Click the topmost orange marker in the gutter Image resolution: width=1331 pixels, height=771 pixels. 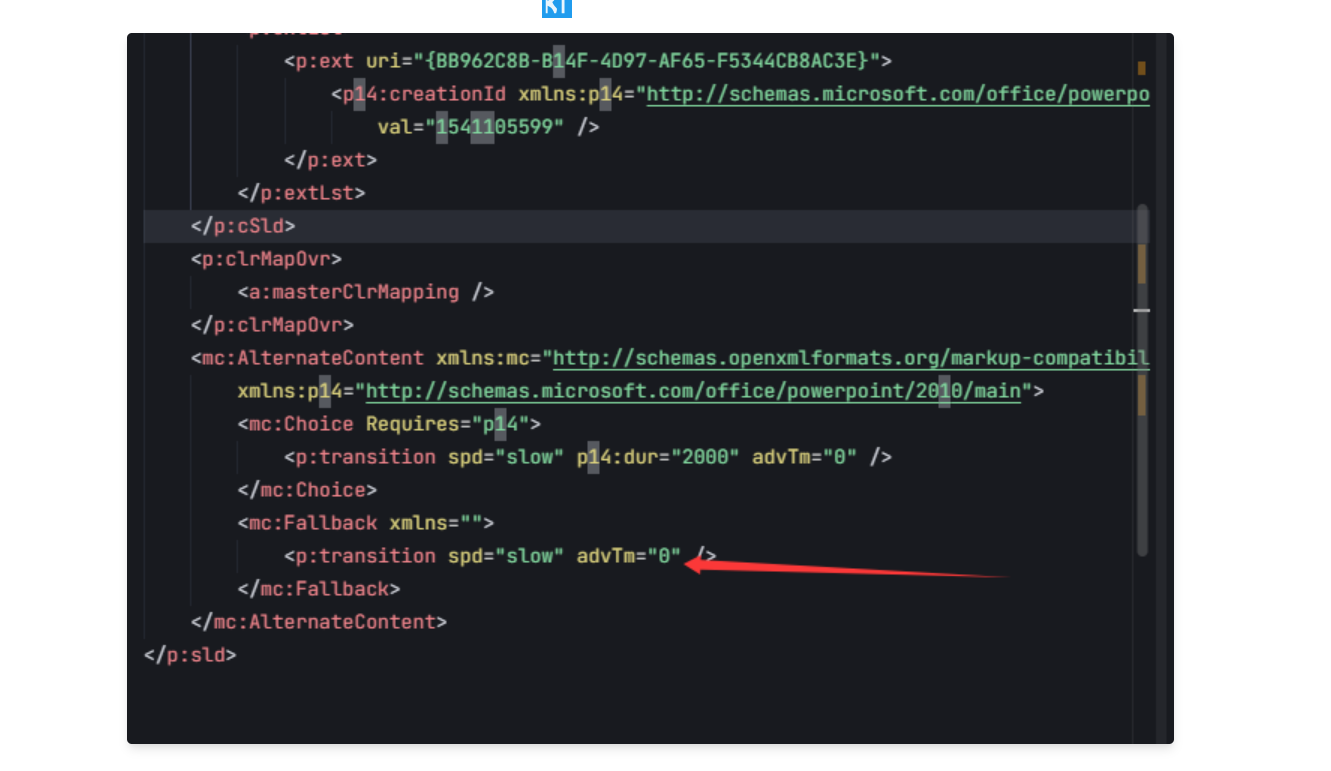[x=1141, y=68]
